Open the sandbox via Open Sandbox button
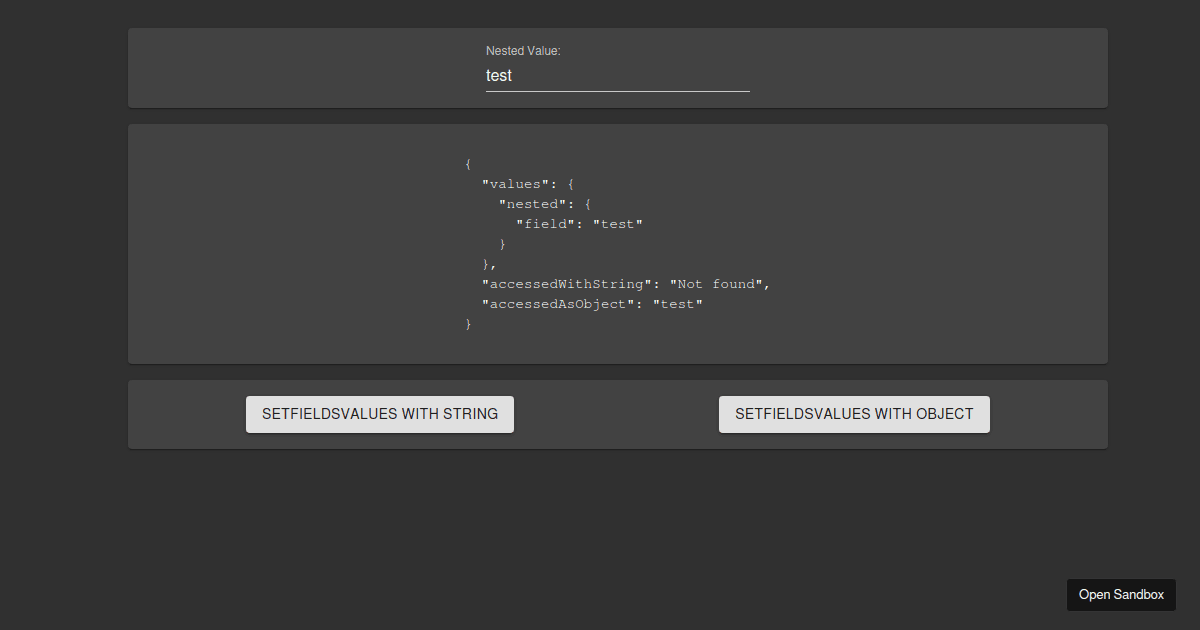The width and height of the screenshot is (1200, 630). [1121, 594]
